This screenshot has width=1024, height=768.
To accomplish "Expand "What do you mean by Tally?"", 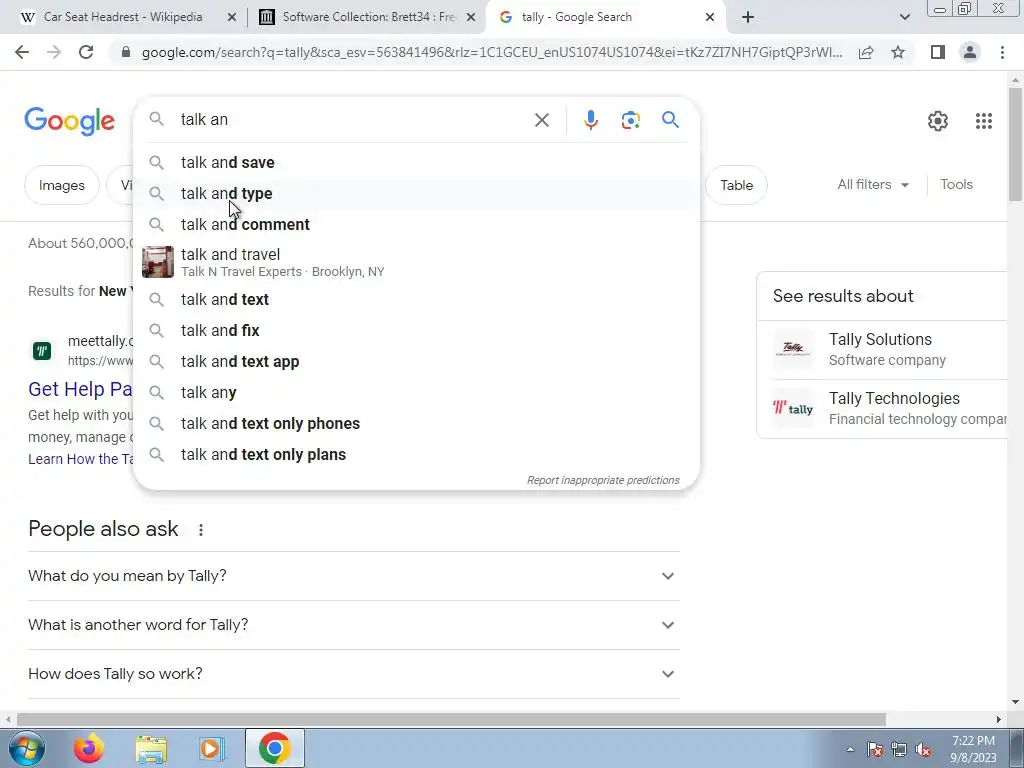I will [354, 576].
